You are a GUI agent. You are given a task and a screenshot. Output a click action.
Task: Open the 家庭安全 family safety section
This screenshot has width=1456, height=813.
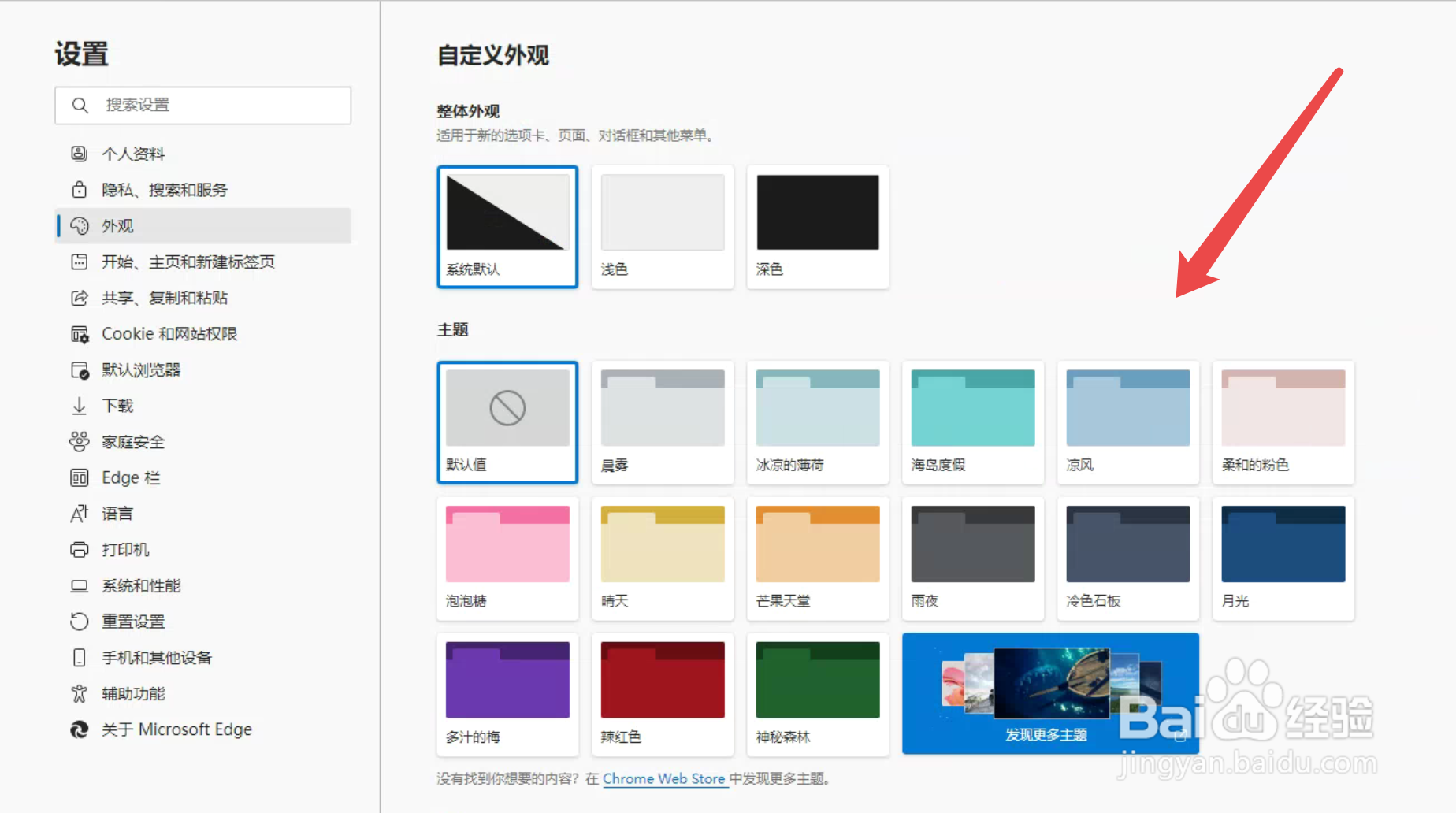click(132, 441)
